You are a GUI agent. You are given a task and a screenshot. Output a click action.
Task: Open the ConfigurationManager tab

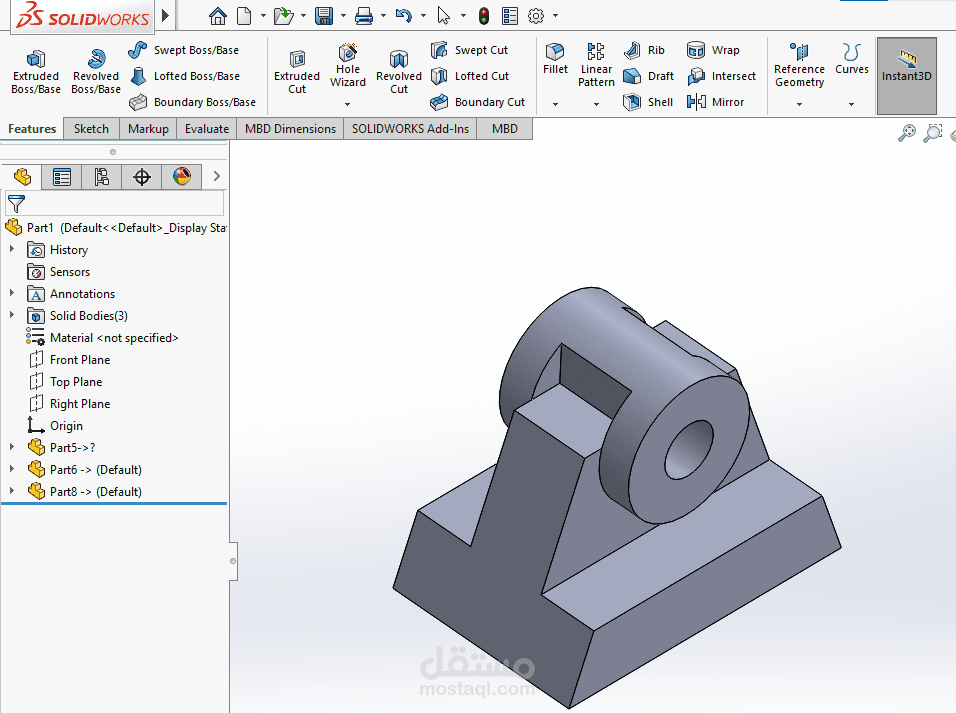point(101,177)
